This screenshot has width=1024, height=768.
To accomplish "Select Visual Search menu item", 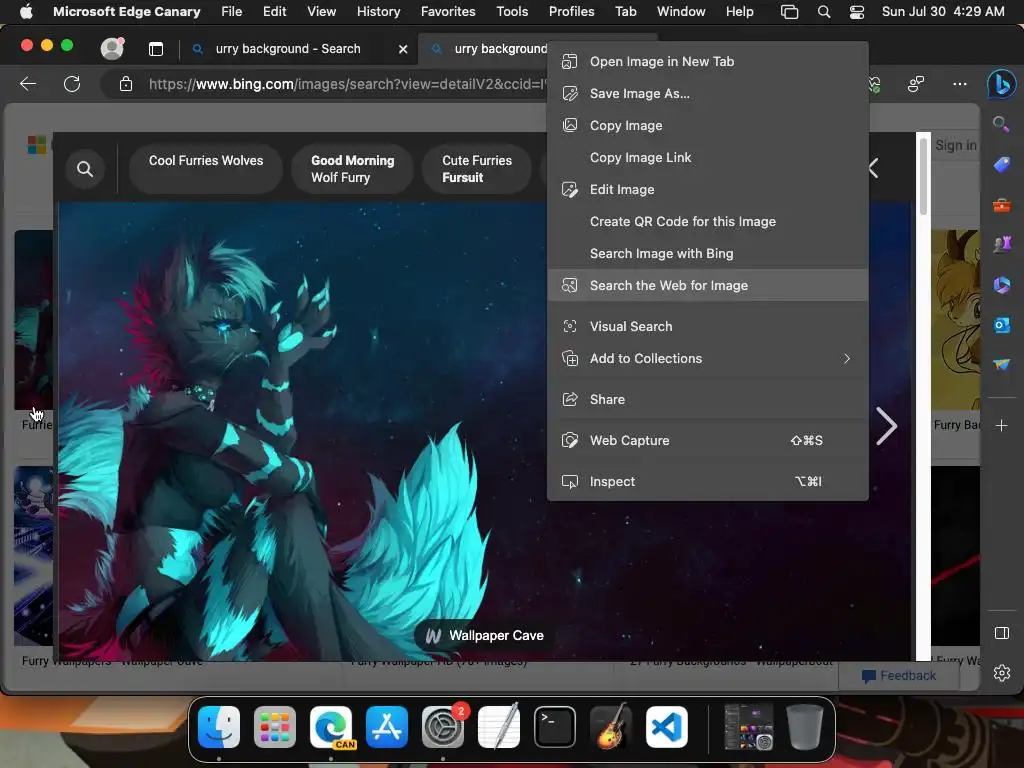I will point(707,327).
